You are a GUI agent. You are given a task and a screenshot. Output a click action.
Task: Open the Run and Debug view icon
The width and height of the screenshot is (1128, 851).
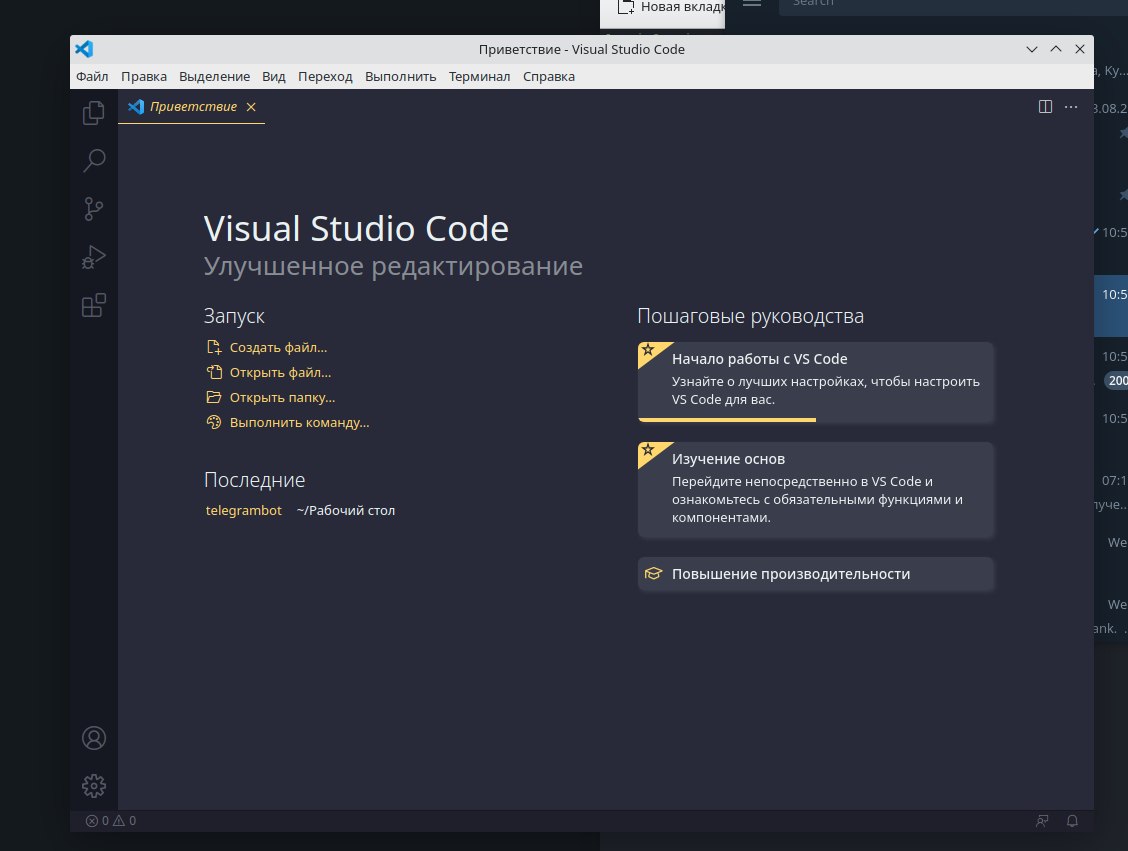click(x=94, y=257)
